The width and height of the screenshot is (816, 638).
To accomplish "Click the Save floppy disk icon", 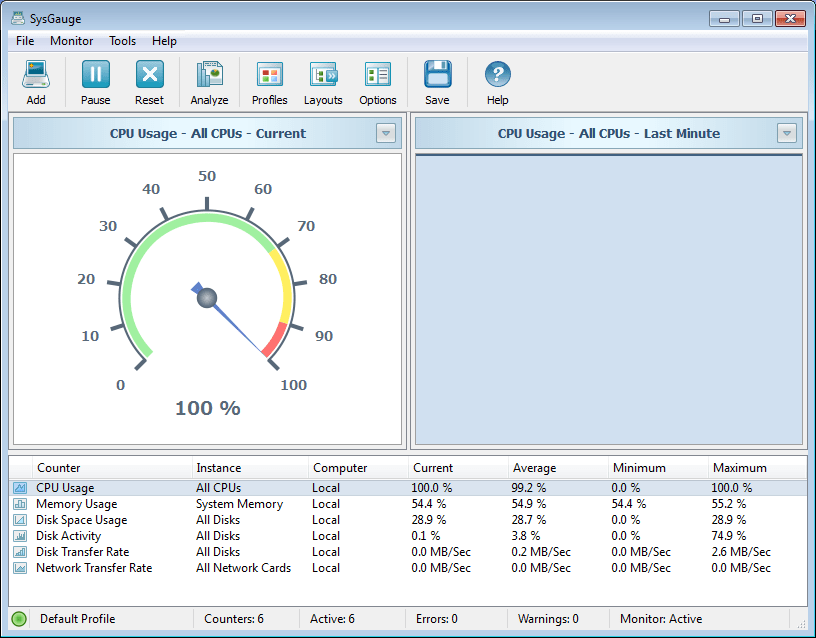I will coord(437,74).
